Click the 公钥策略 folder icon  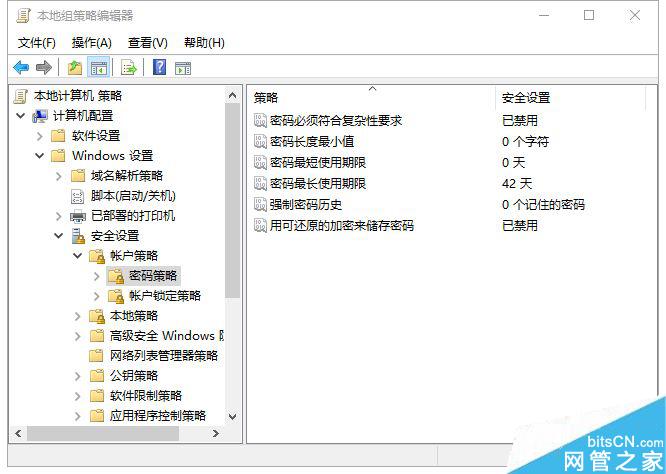pyautogui.click(x=97, y=376)
